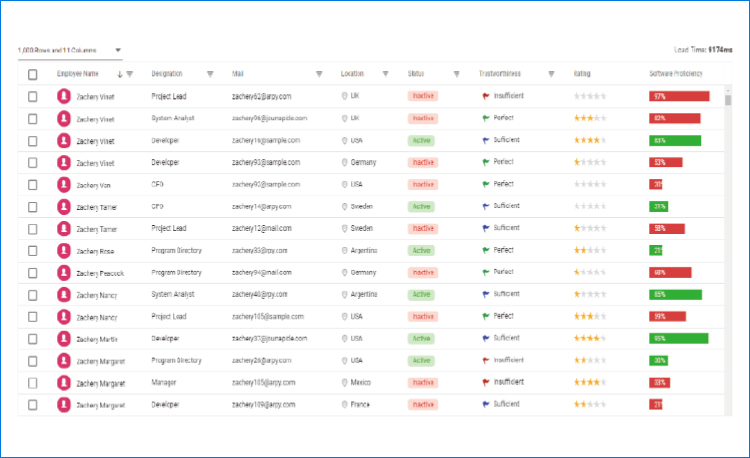Click the location pin in Zachery Peacock's row
The width and height of the screenshot is (750, 458).
344,273
